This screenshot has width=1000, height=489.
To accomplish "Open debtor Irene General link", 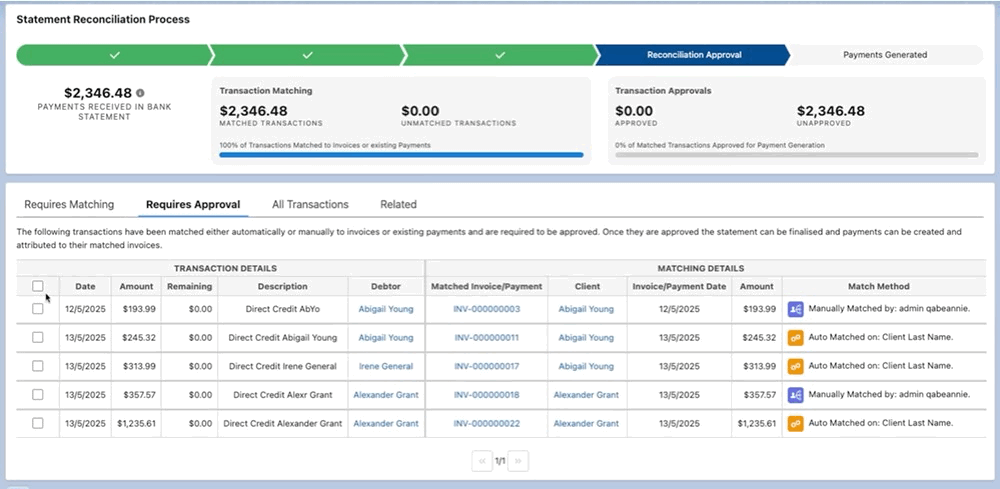I will [386, 366].
